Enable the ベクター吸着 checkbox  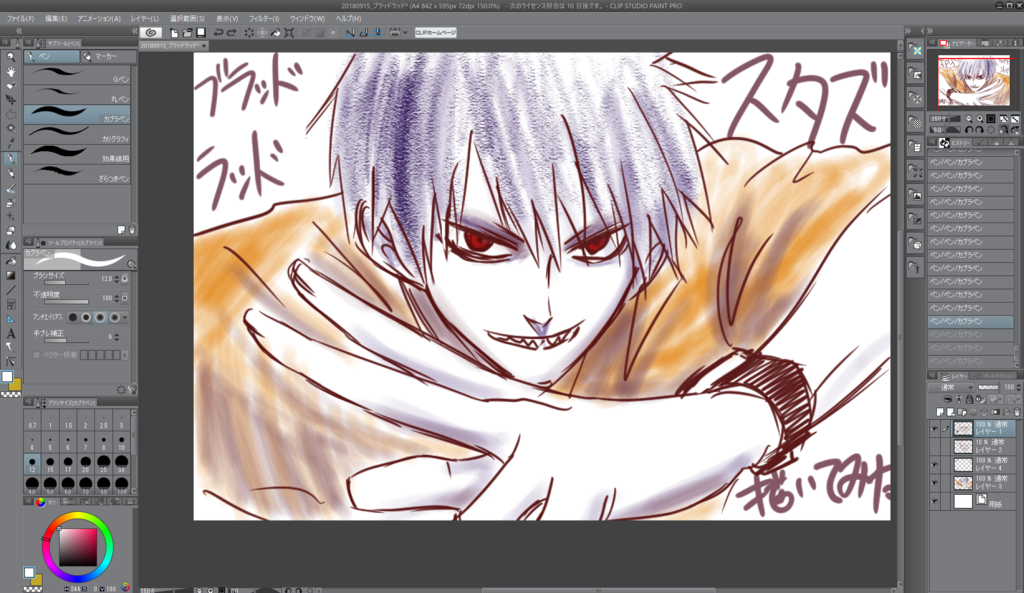tap(36, 355)
